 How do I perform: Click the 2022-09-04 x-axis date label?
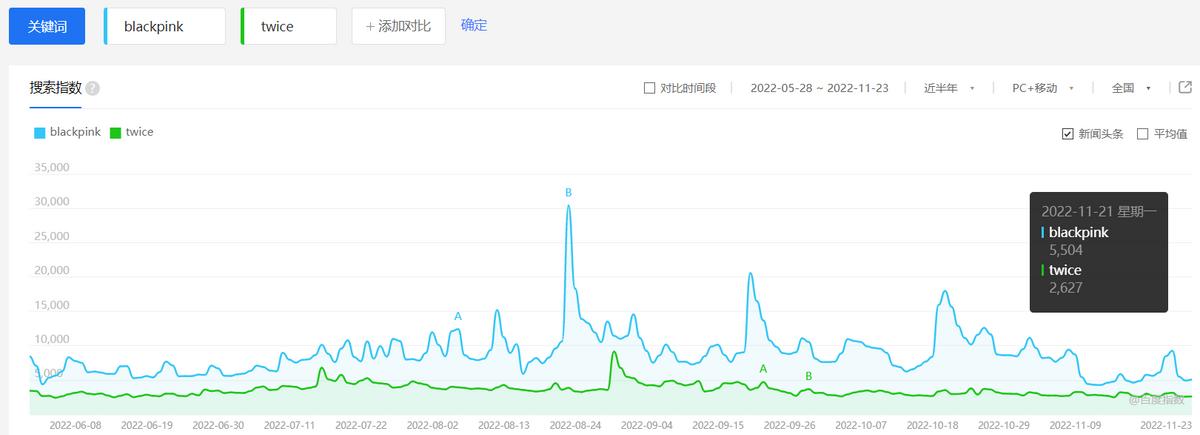click(x=646, y=425)
